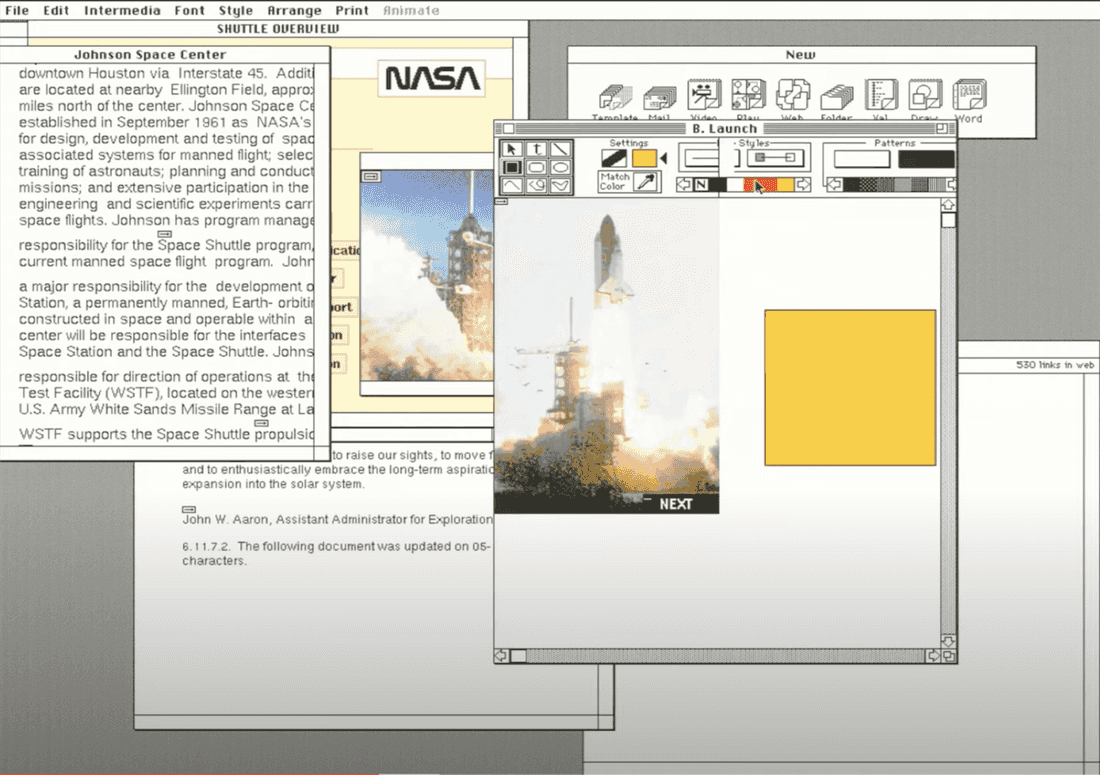The height and width of the screenshot is (775, 1100).
Task: Open a new Video document
Action: pos(704,95)
